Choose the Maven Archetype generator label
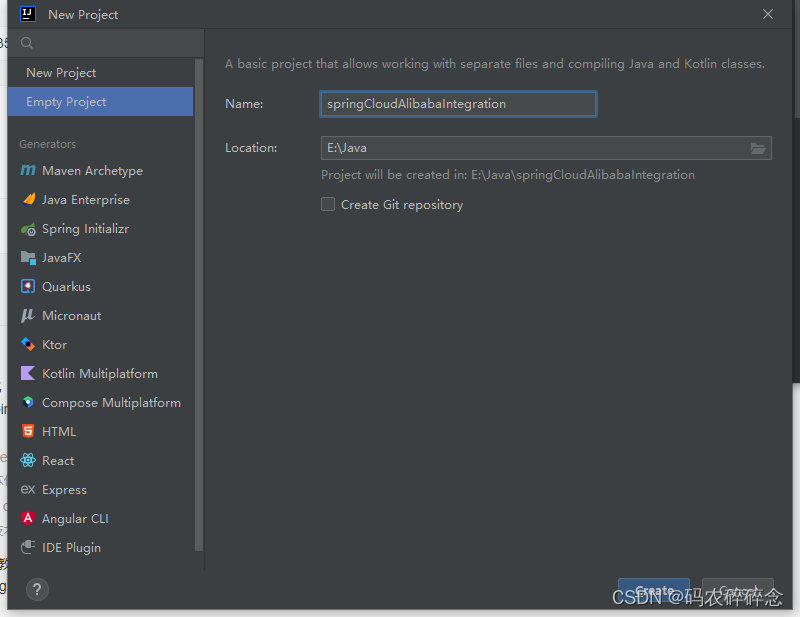The width and height of the screenshot is (800, 617). click(92, 170)
